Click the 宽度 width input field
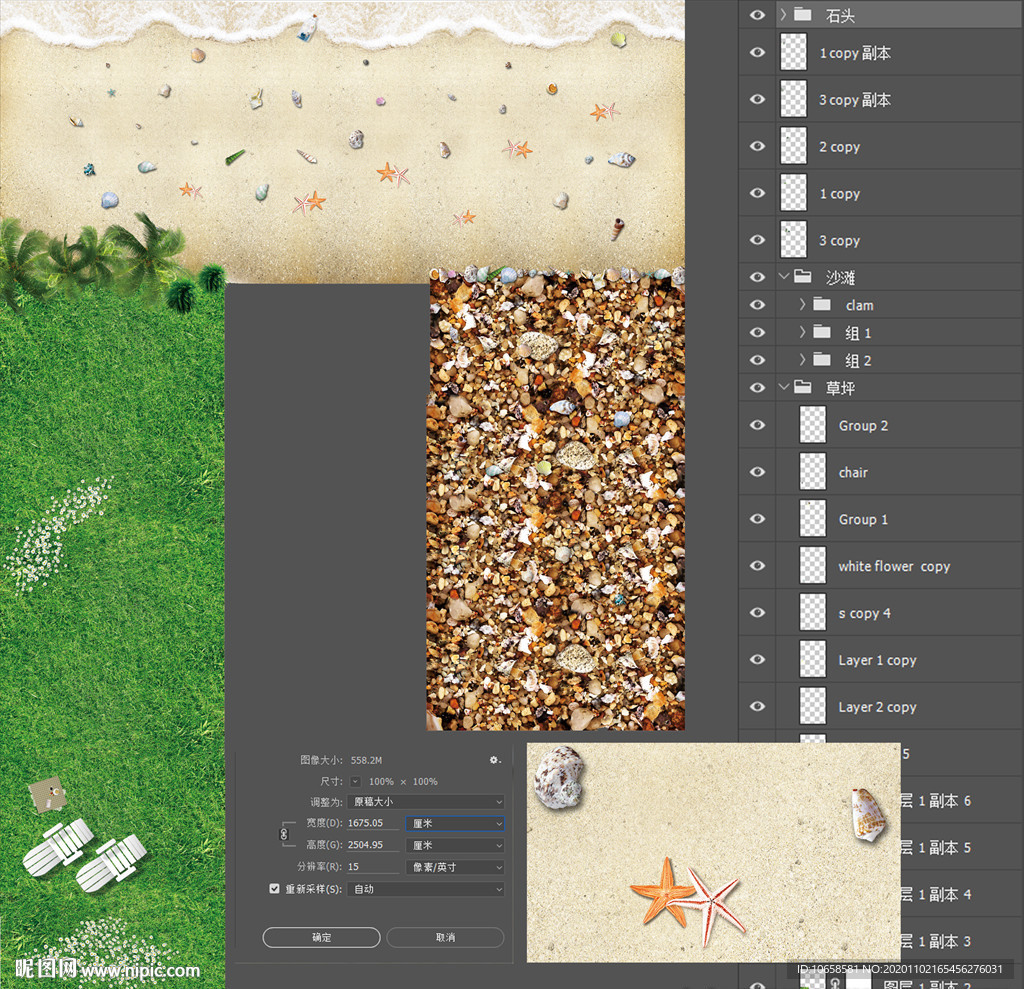Image resolution: width=1024 pixels, height=989 pixels. 372,823
